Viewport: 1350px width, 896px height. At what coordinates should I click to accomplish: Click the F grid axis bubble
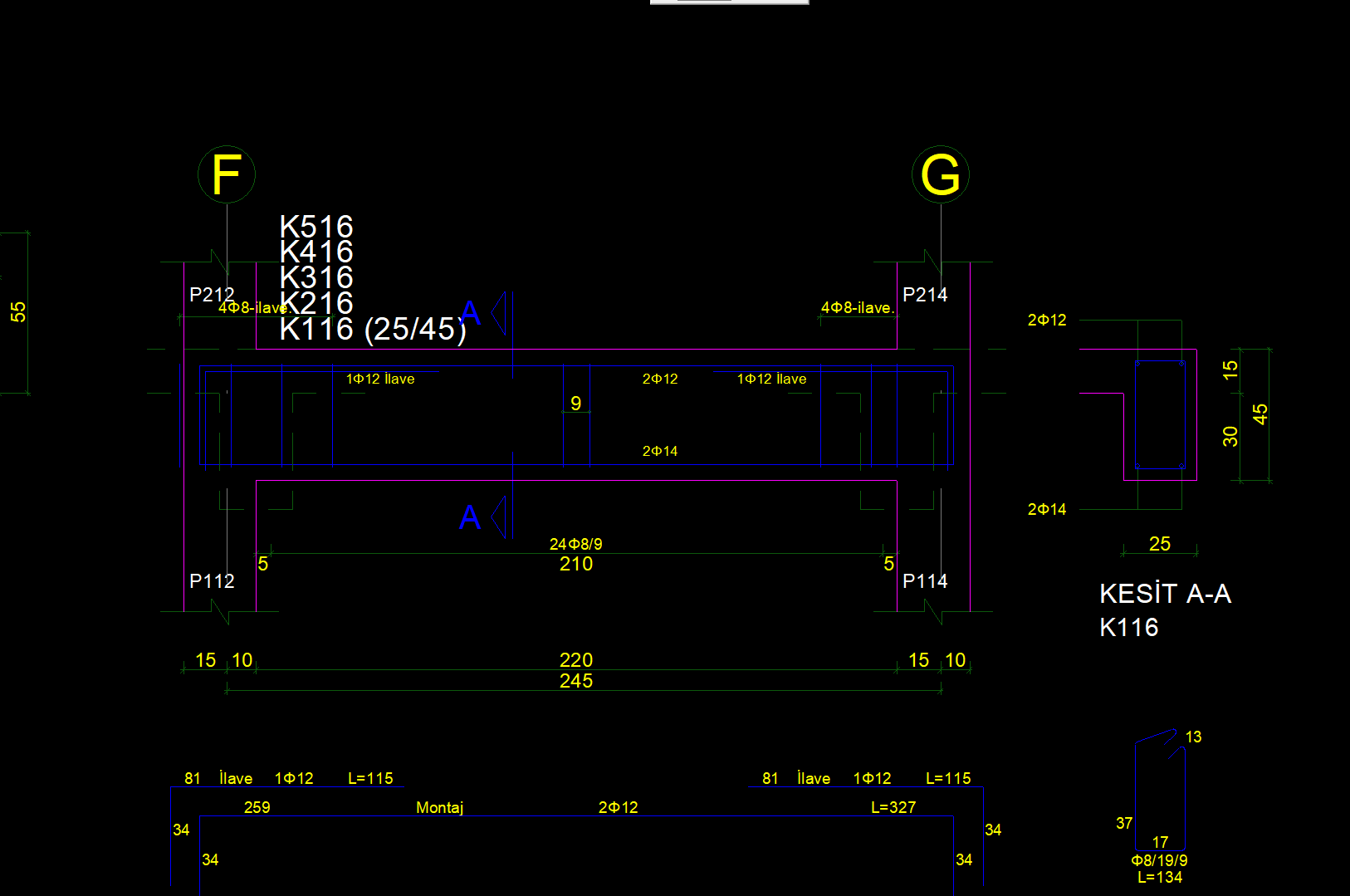(226, 174)
